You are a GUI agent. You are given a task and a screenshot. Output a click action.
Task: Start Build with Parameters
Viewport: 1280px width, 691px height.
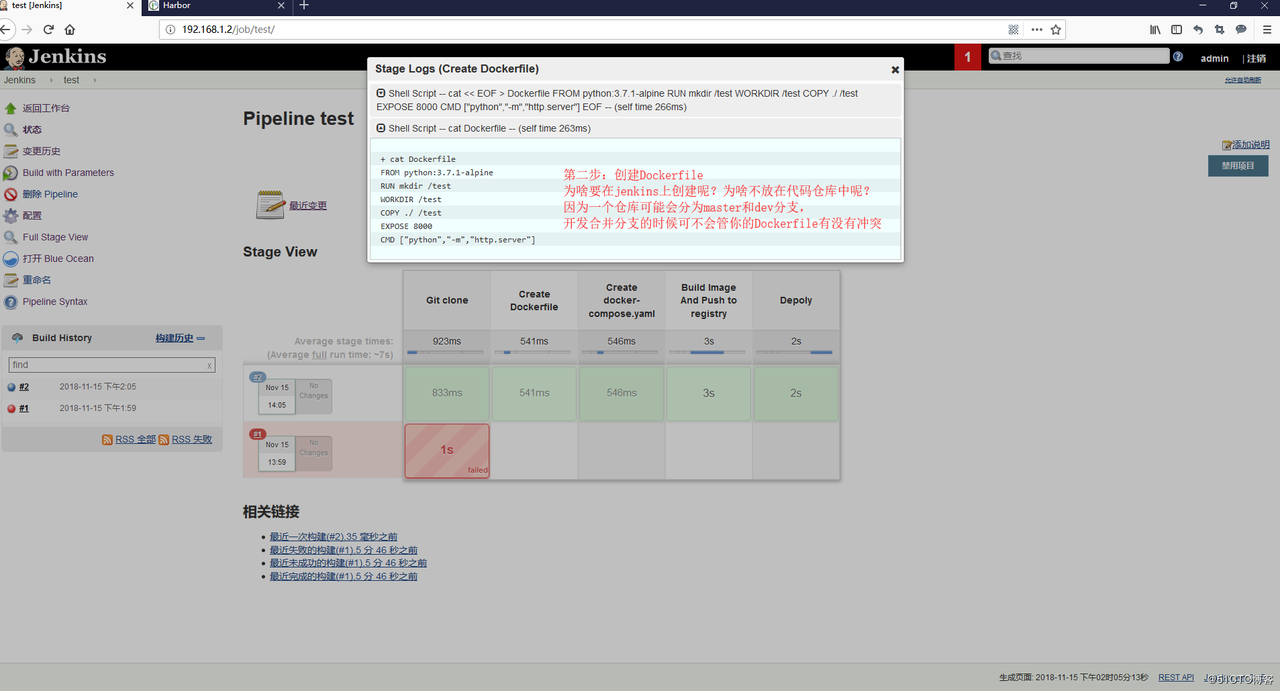coord(68,173)
